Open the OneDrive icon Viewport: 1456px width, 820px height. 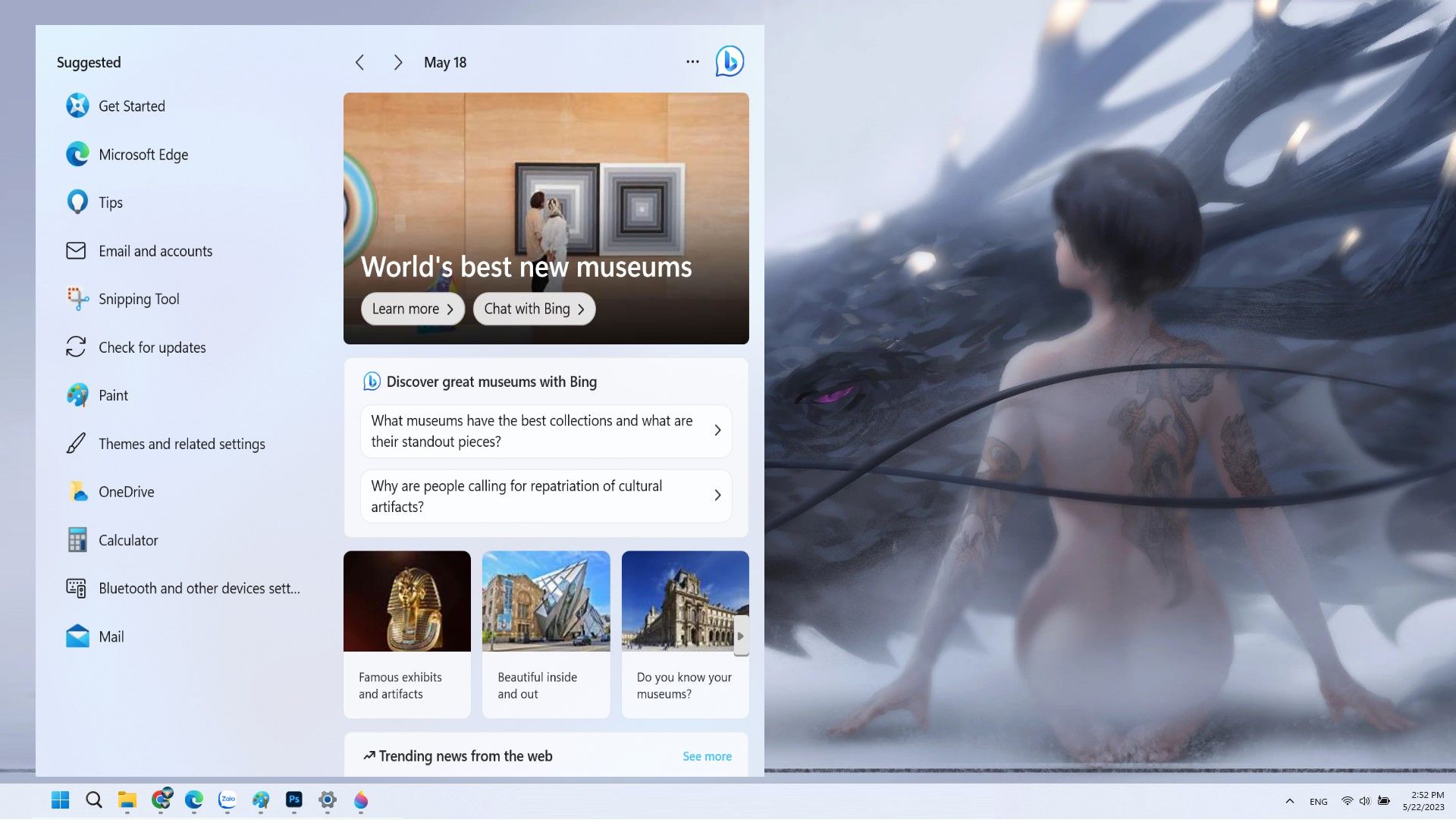tap(77, 492)
